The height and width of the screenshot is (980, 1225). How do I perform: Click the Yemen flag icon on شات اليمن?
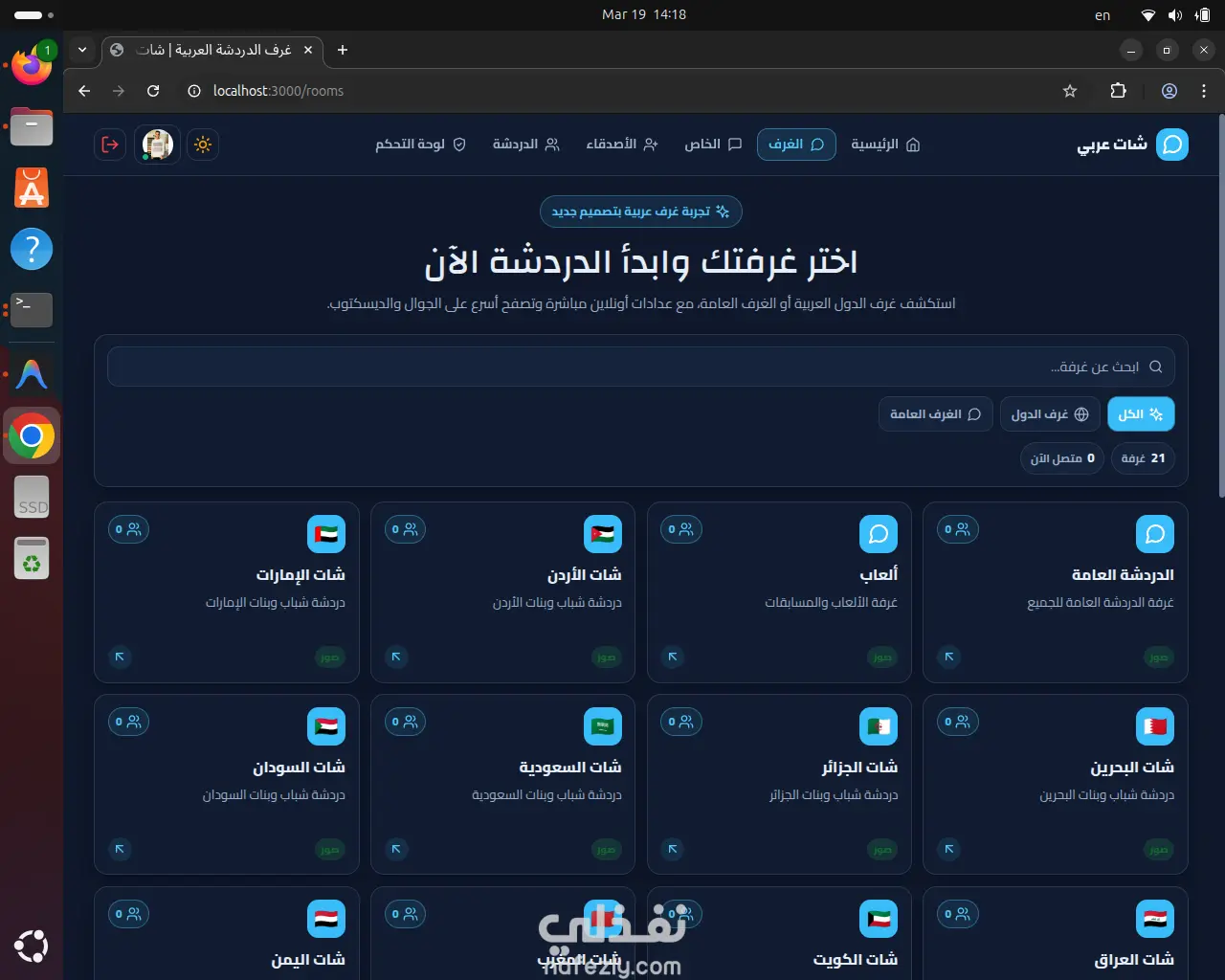pos(326,919)
